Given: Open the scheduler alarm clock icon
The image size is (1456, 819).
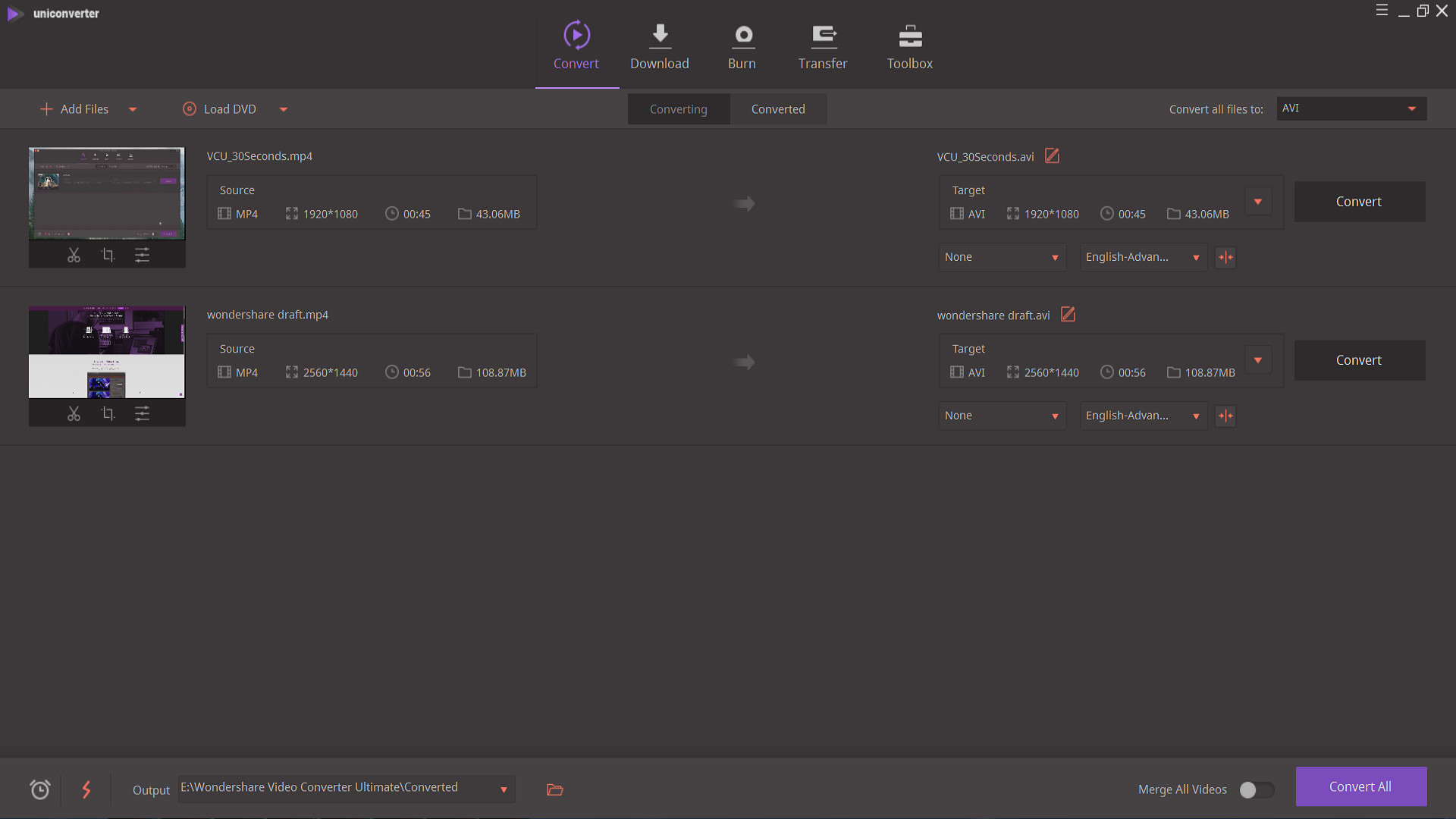Looking at the screenshot, I should click(x=40, y=789).
